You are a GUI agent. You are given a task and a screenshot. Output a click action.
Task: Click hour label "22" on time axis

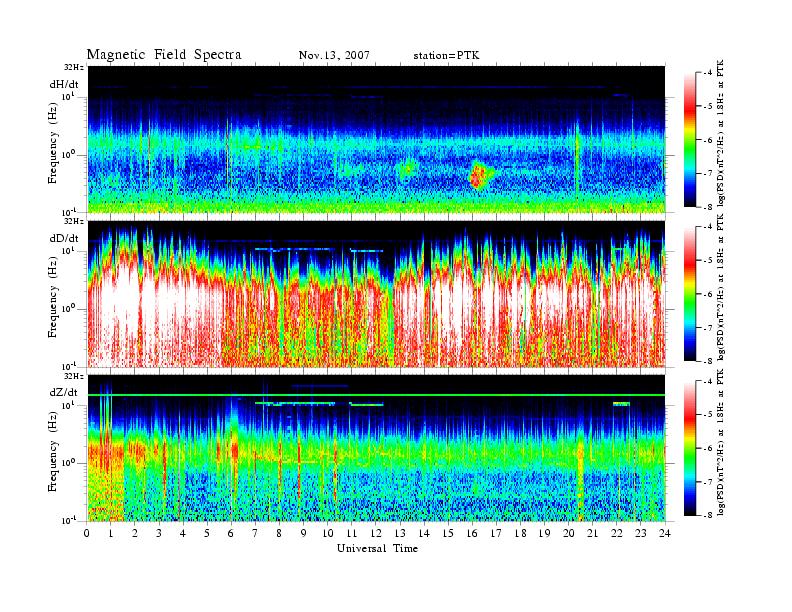tap(617, 533)
